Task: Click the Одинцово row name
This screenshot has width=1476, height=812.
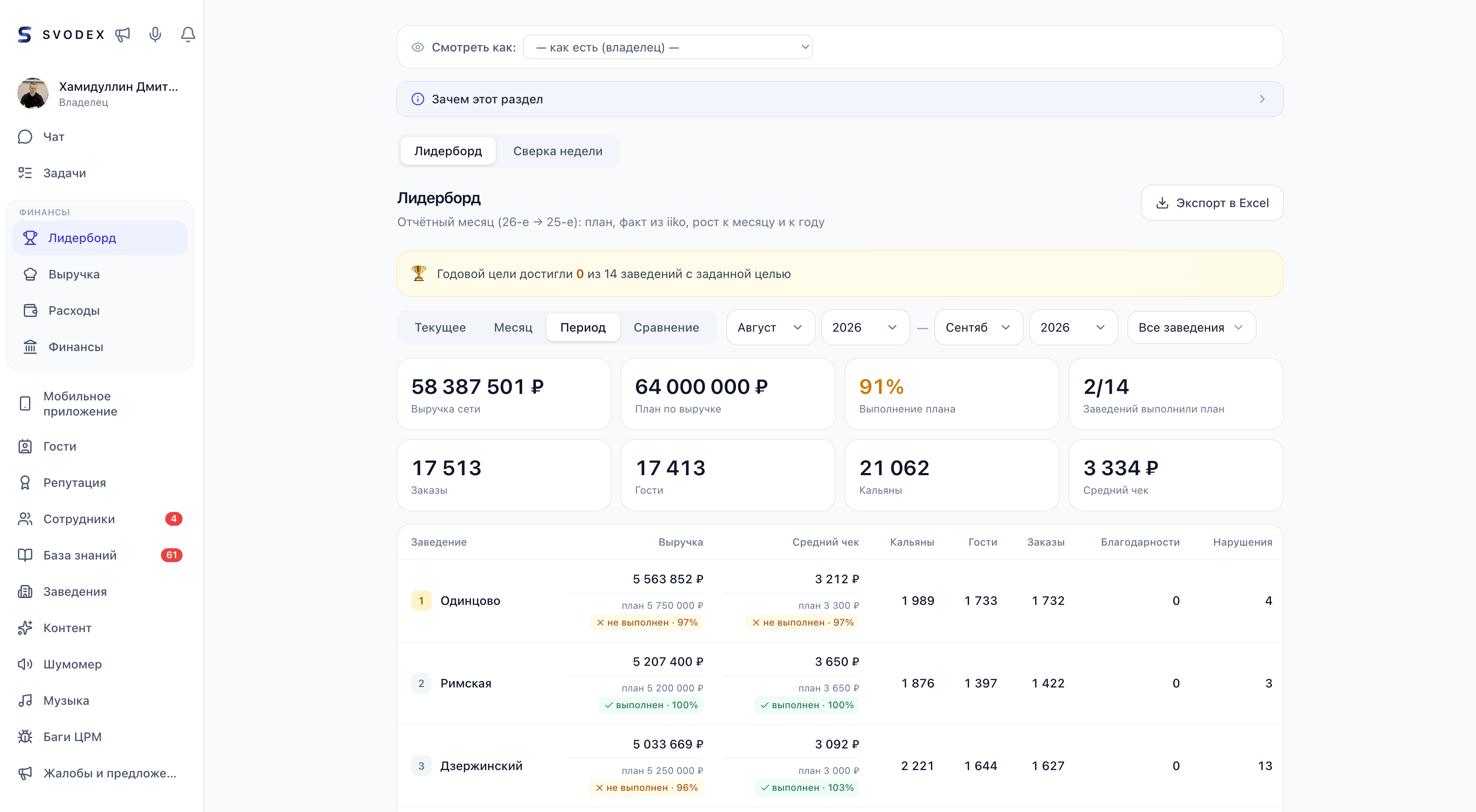Action: click(470, 601)
